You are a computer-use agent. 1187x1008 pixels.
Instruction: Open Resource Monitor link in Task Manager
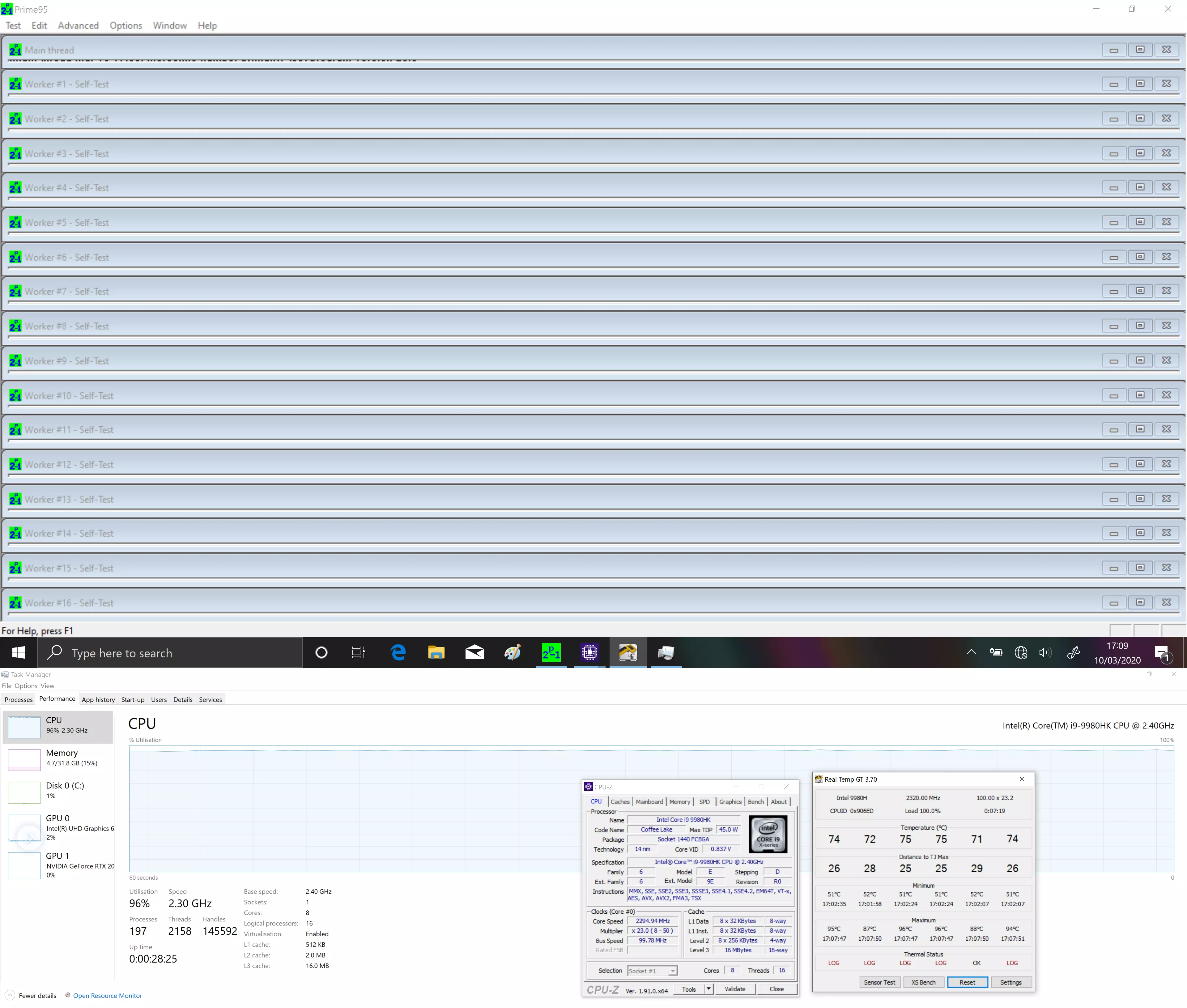click(x=107, y=995)
